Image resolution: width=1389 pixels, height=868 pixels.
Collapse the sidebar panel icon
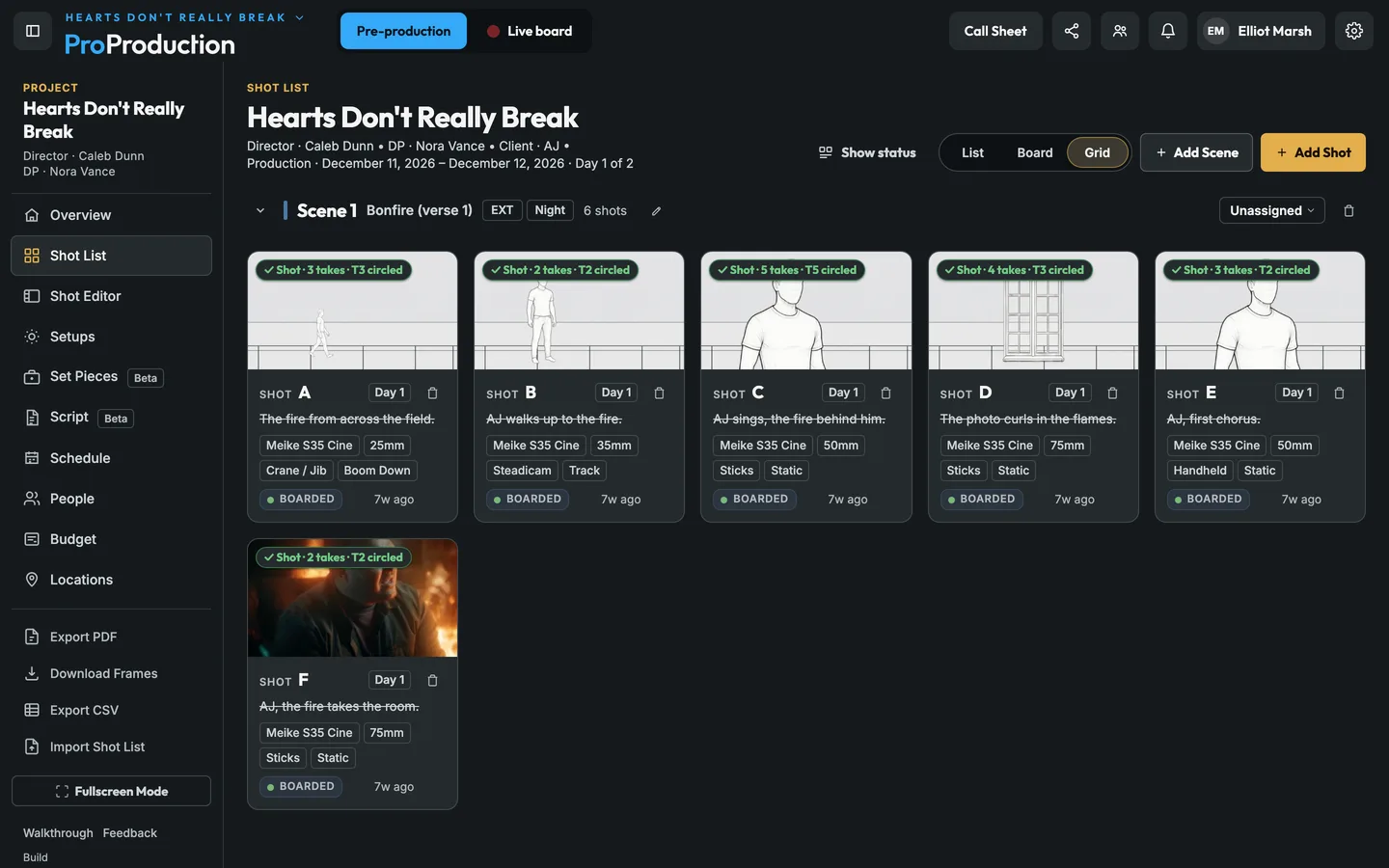(33, 31)
